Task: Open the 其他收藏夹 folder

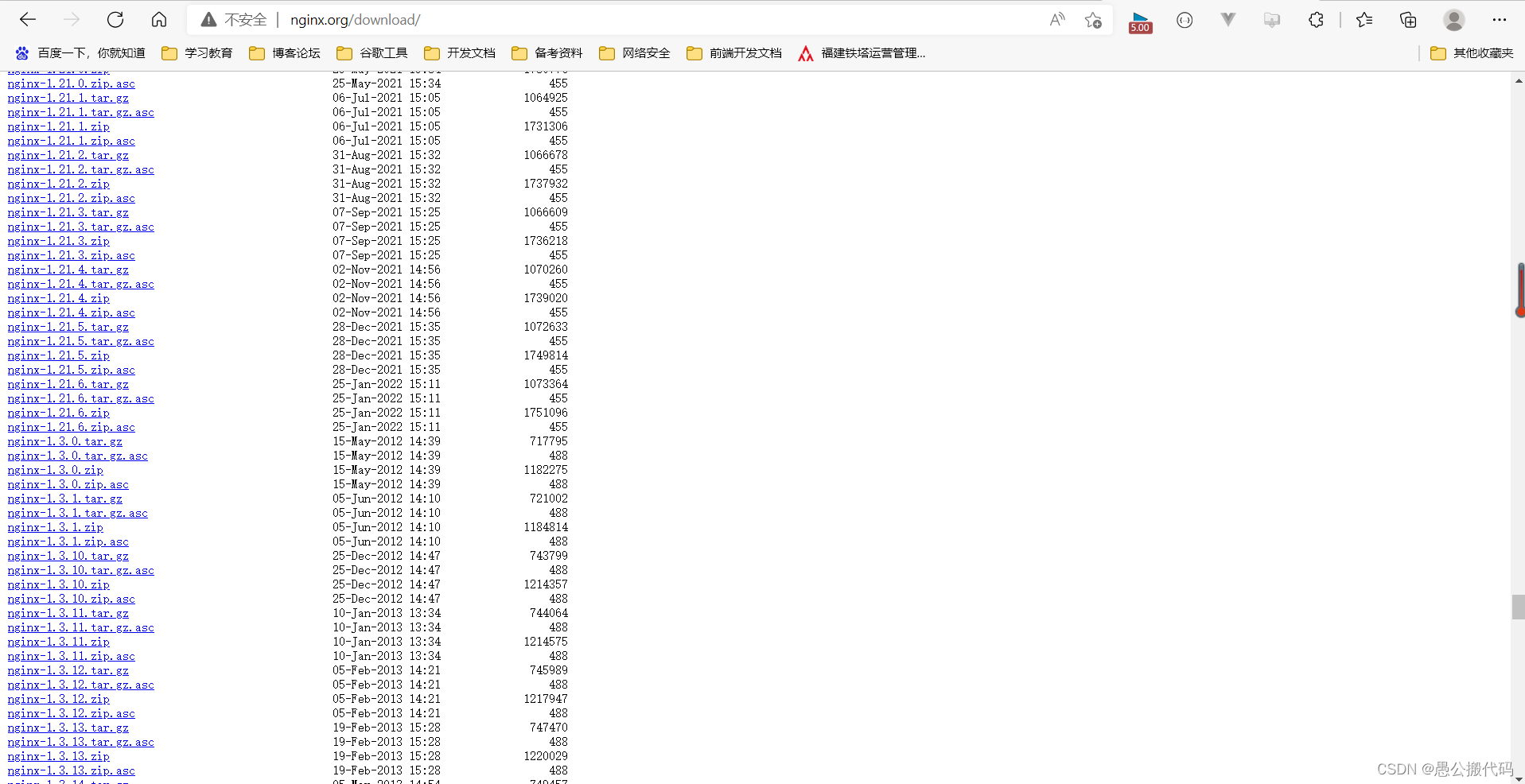Action: (1472, 53)
